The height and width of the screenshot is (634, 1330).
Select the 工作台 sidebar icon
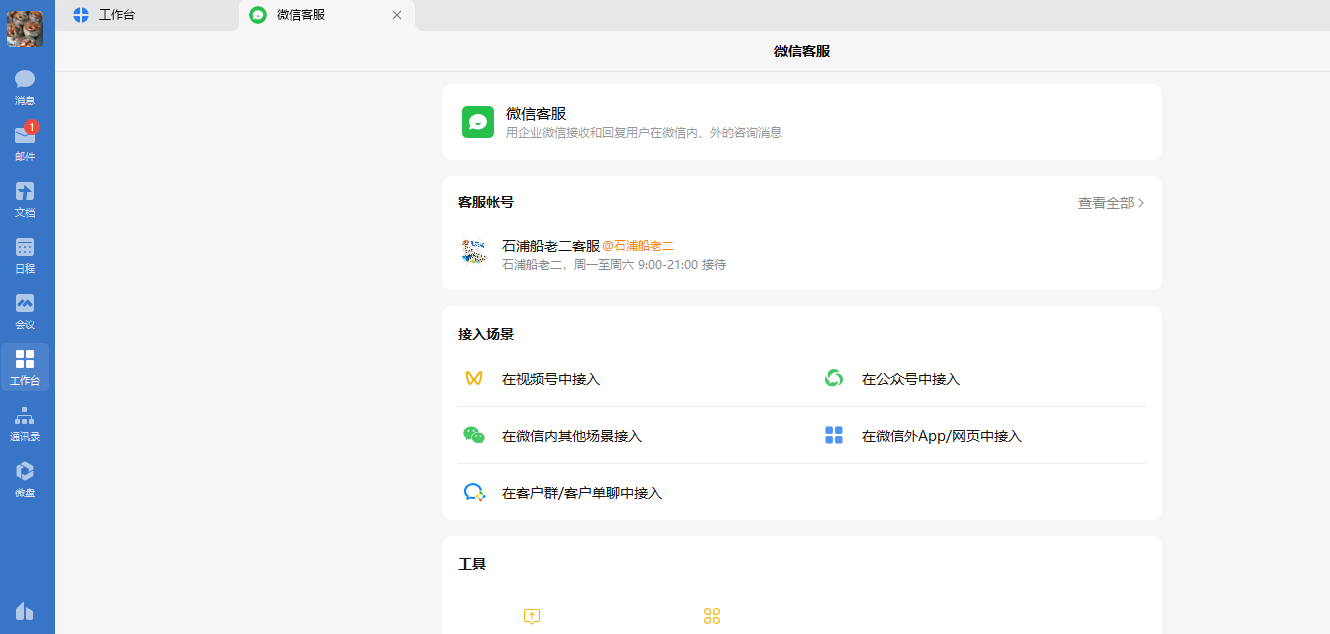(x=25, y=366)
